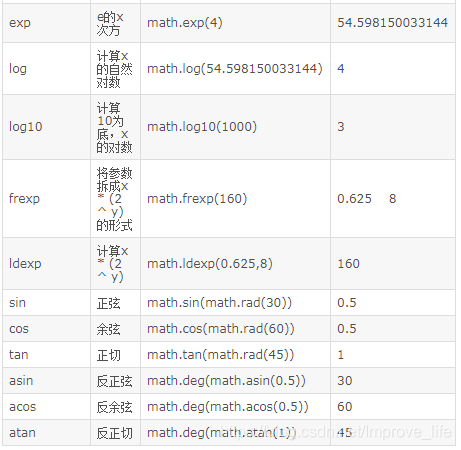Viewport: 461px width, 450px height.
Task: Select the result '30' in asin row
Action: pyautogui.click(x=345, y=381)
